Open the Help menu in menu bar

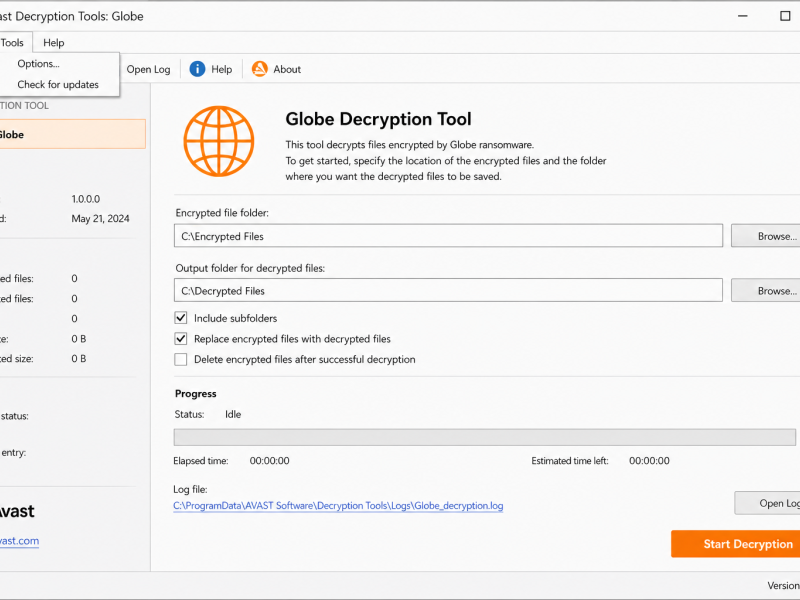54,43
